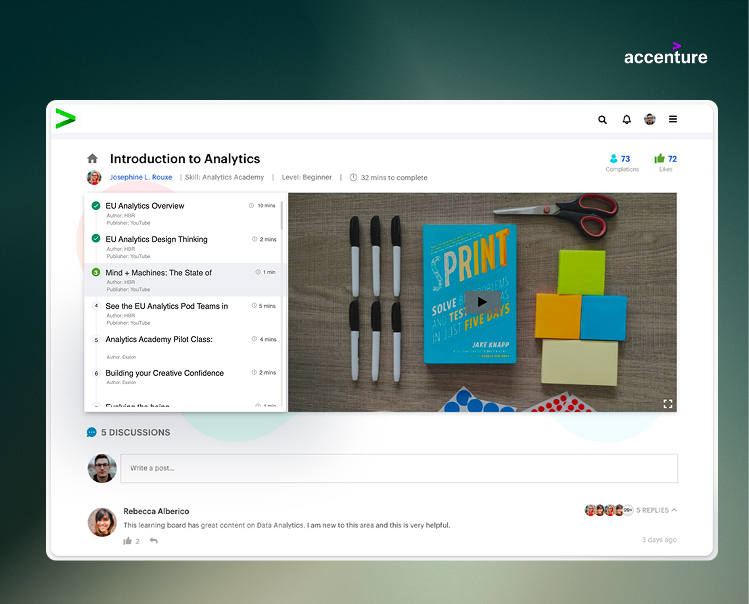Go home via the house icon
Image resolution: width=749 pixels, height=604 pixels.
pos(92,158)
